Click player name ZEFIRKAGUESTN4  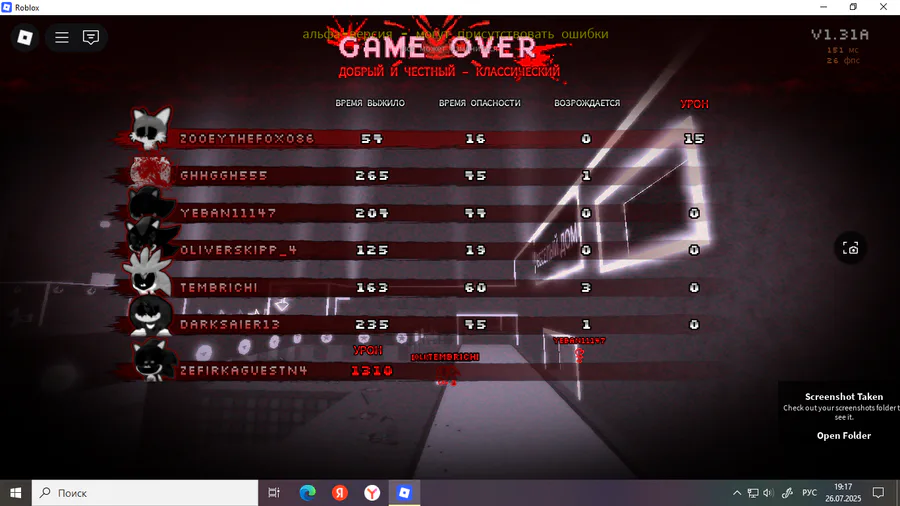click(x=244, y=371)
